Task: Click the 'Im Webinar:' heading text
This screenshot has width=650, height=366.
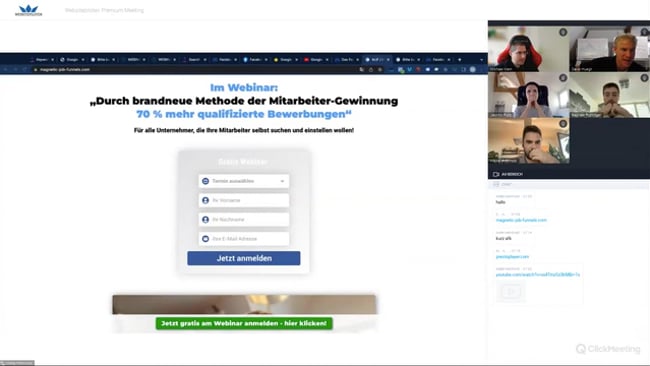Action: pyautogui.click(x=244, y=88)
